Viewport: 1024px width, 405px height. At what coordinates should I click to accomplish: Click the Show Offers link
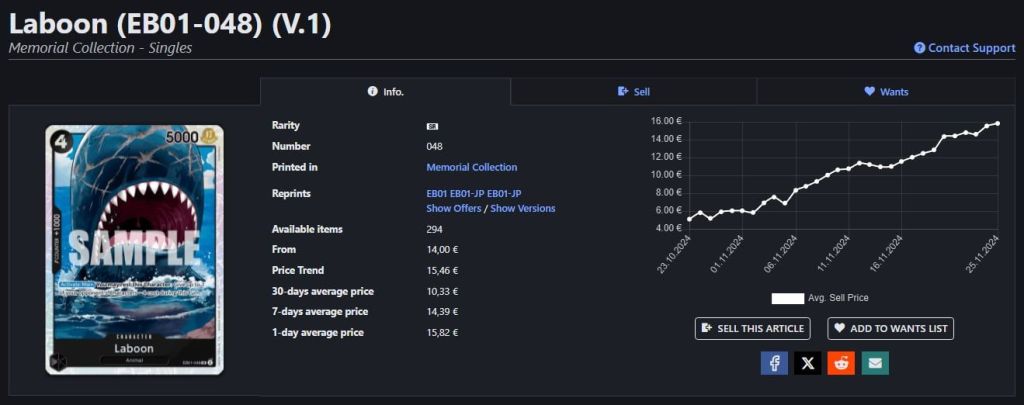(x=453, y=208)
